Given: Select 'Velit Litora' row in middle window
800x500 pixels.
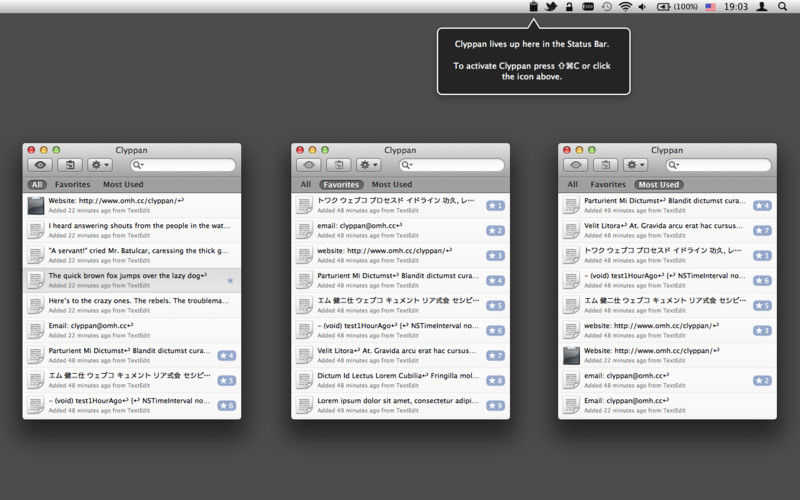Looking at the screenshot, I should pos(401,355).
